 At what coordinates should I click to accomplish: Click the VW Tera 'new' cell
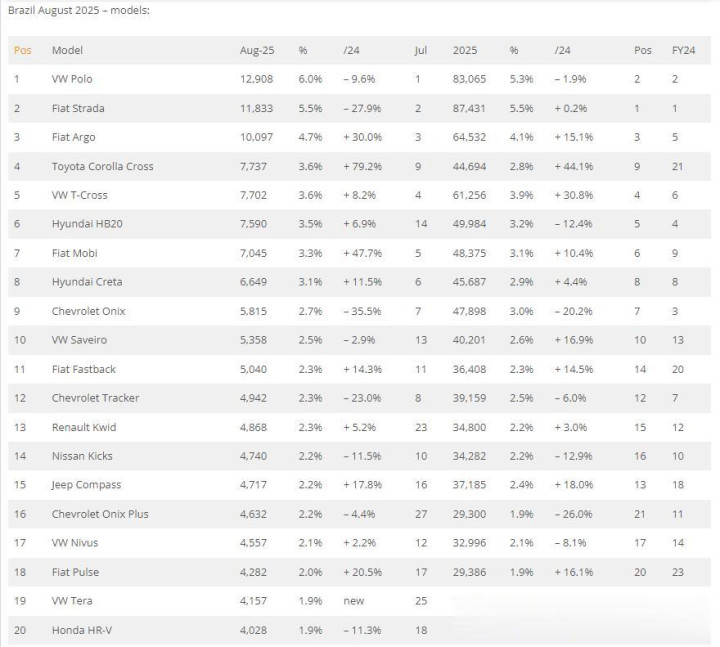click(x=354, y=601)
